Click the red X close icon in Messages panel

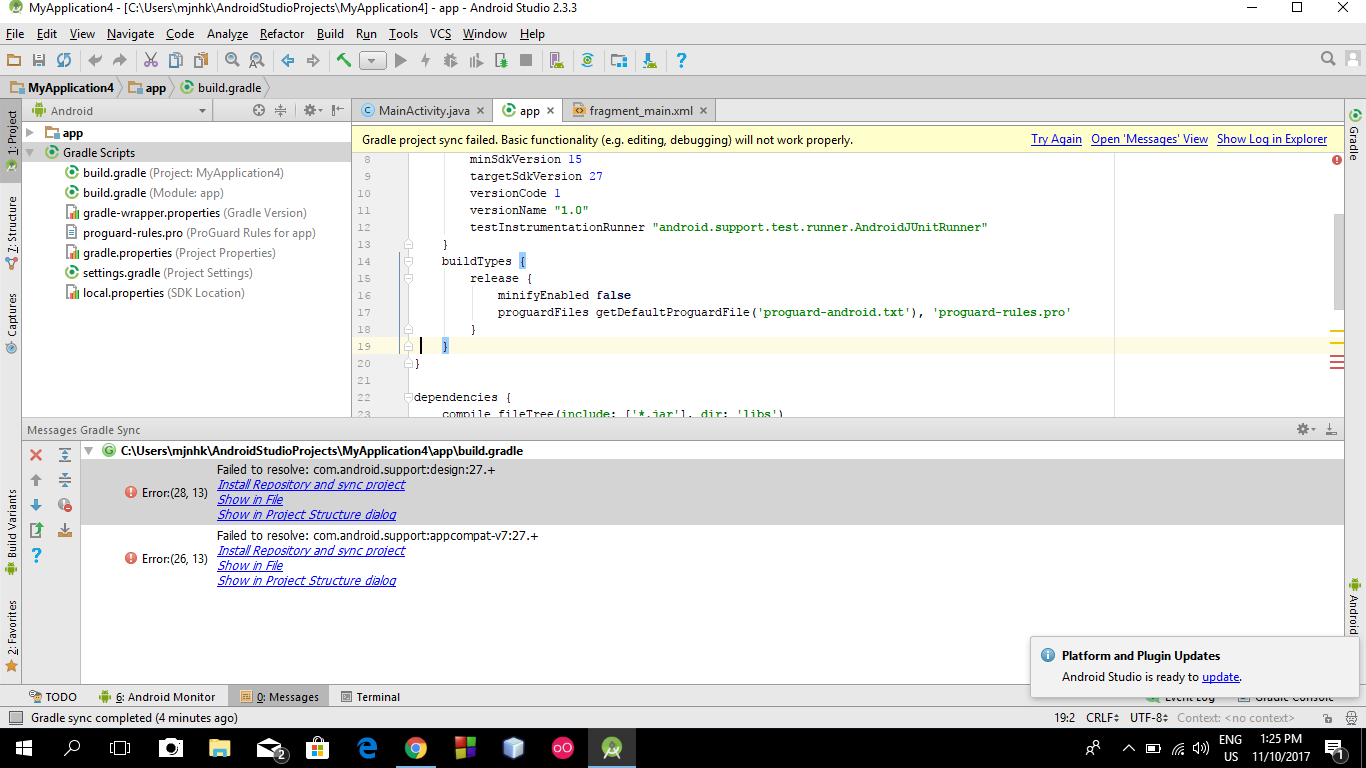[36, 455]
